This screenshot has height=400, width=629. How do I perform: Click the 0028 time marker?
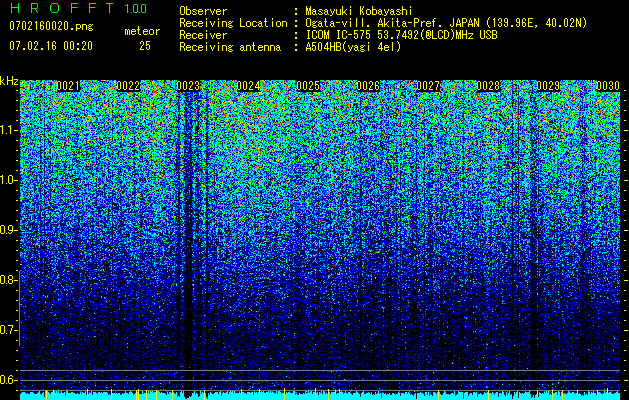[488, 86]
